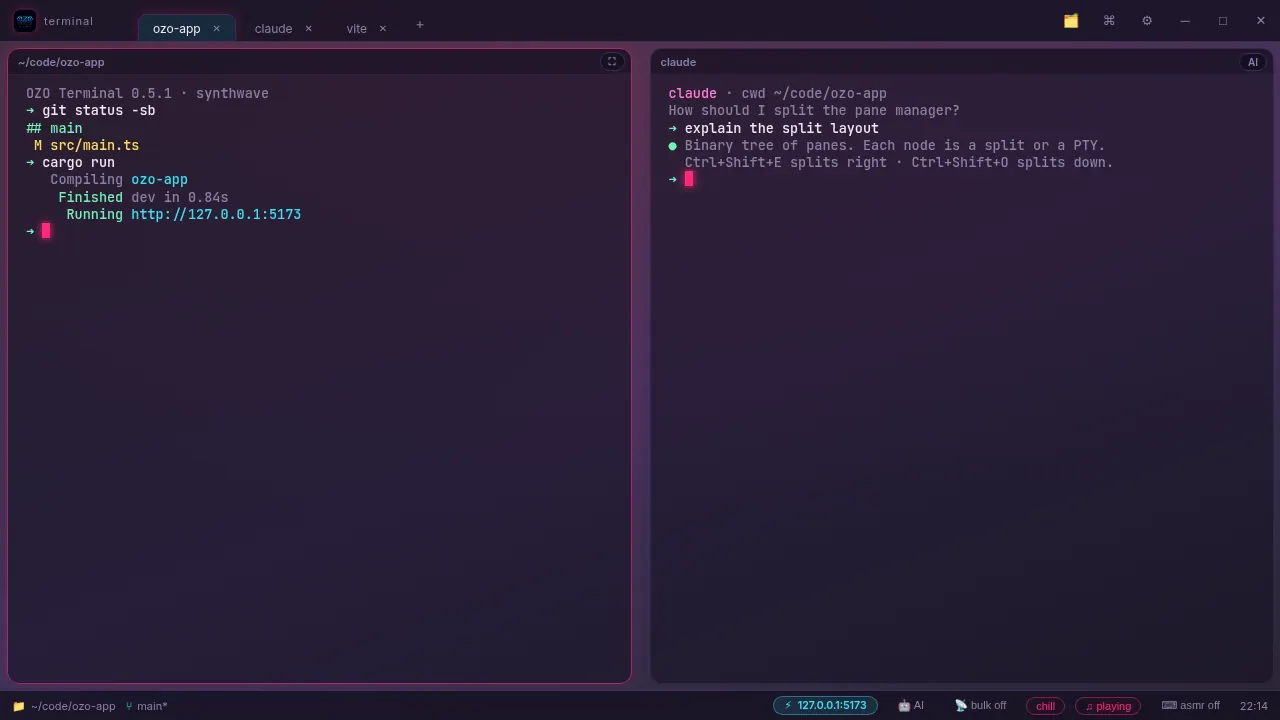The width and height of the screenshot is (1280, 720).
Task: Close the claude tab
Action: pos(308,29)
